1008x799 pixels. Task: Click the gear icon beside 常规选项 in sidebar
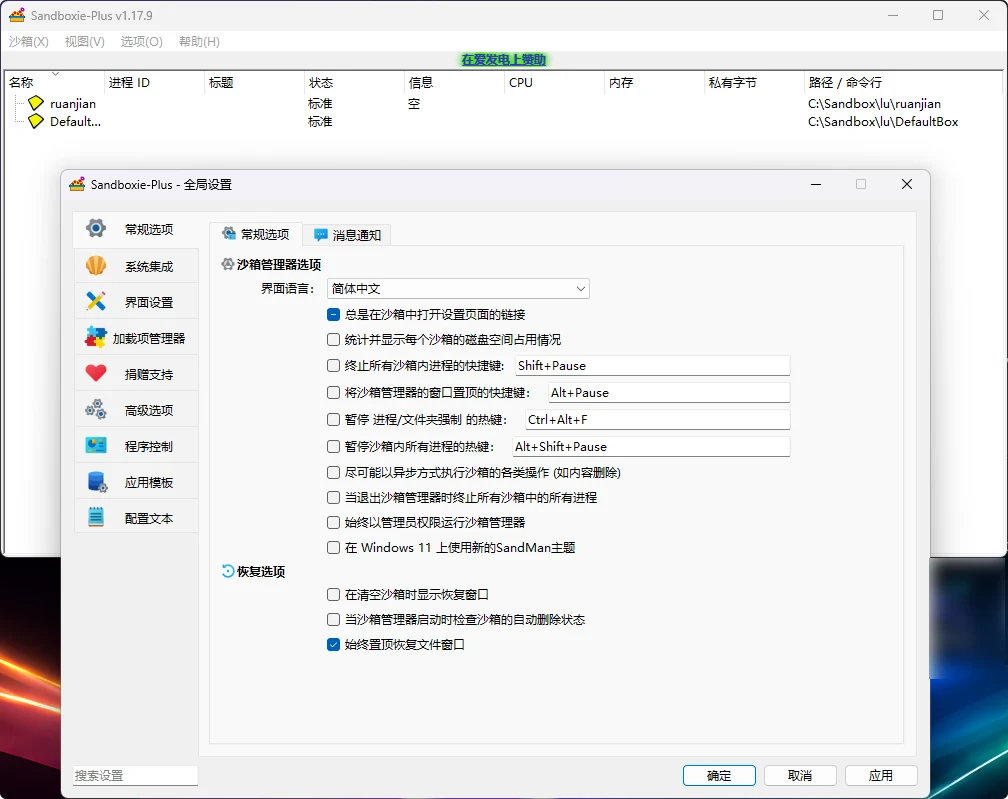click(96, 228)
